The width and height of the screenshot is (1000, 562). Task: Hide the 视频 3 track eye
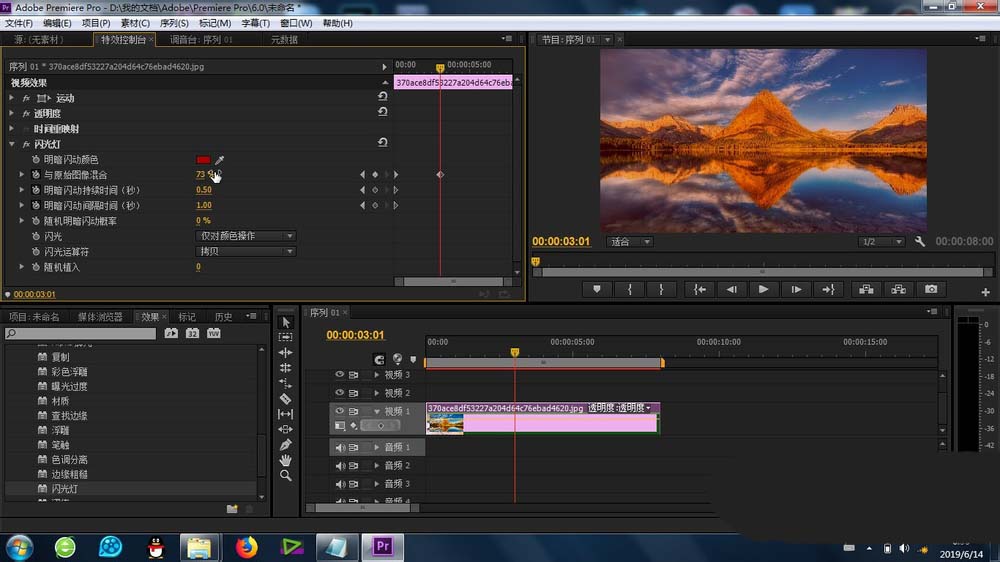click(339, 375)
